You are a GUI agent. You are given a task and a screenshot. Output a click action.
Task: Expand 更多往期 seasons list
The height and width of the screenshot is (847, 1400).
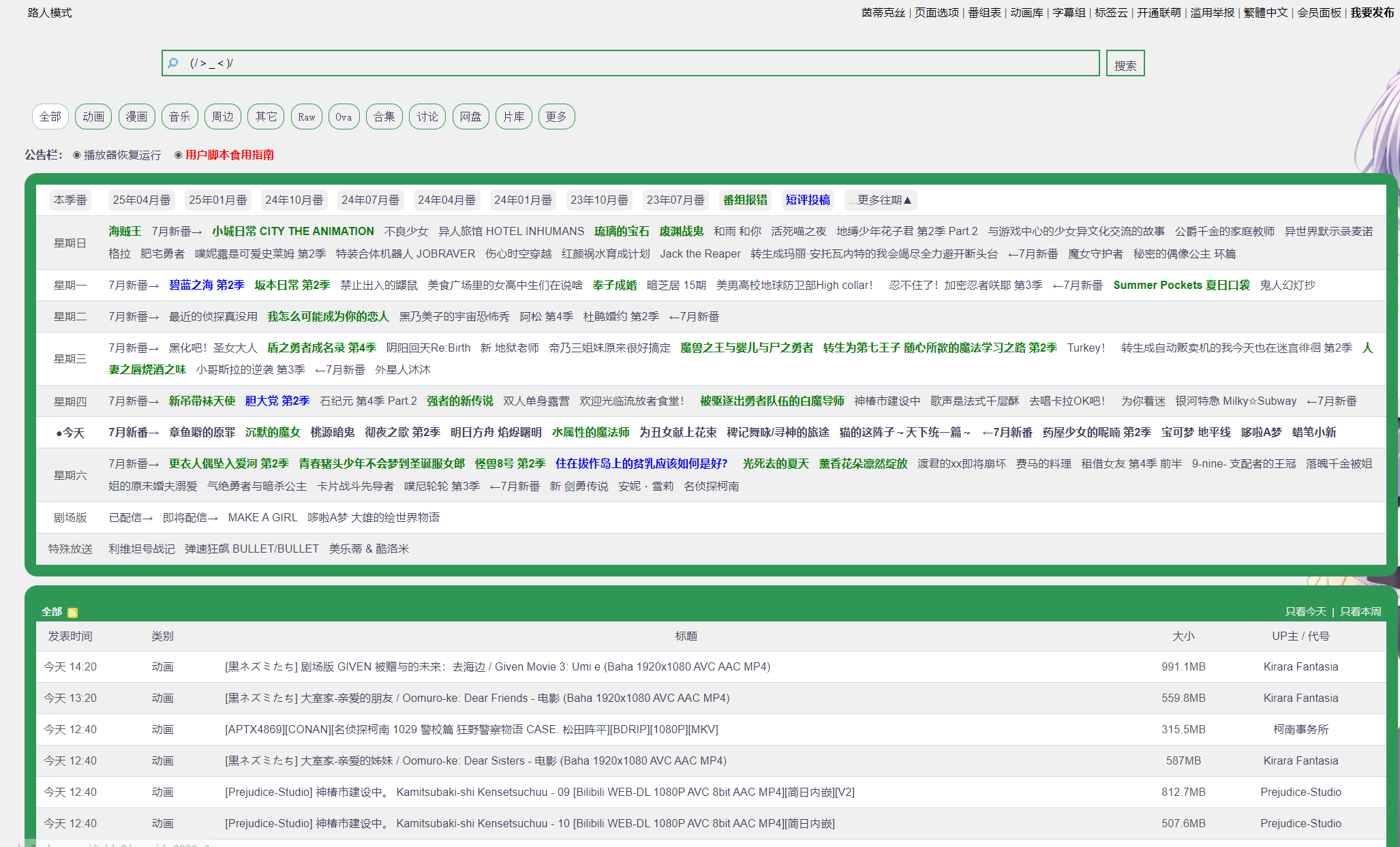881,200
